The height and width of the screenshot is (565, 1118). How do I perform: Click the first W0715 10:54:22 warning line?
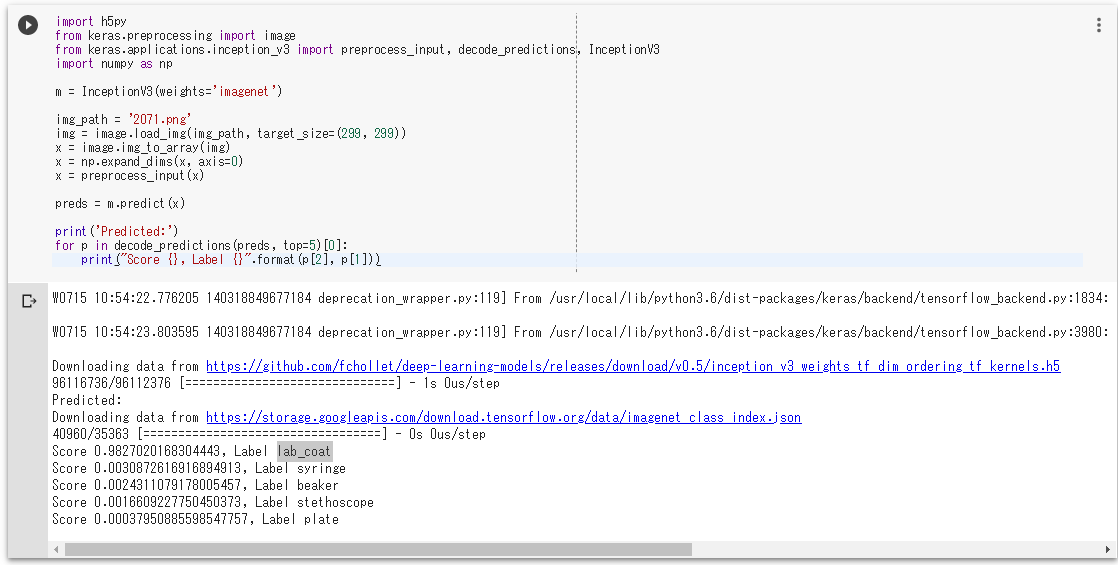pyautogui.click(x=580, y=298)
